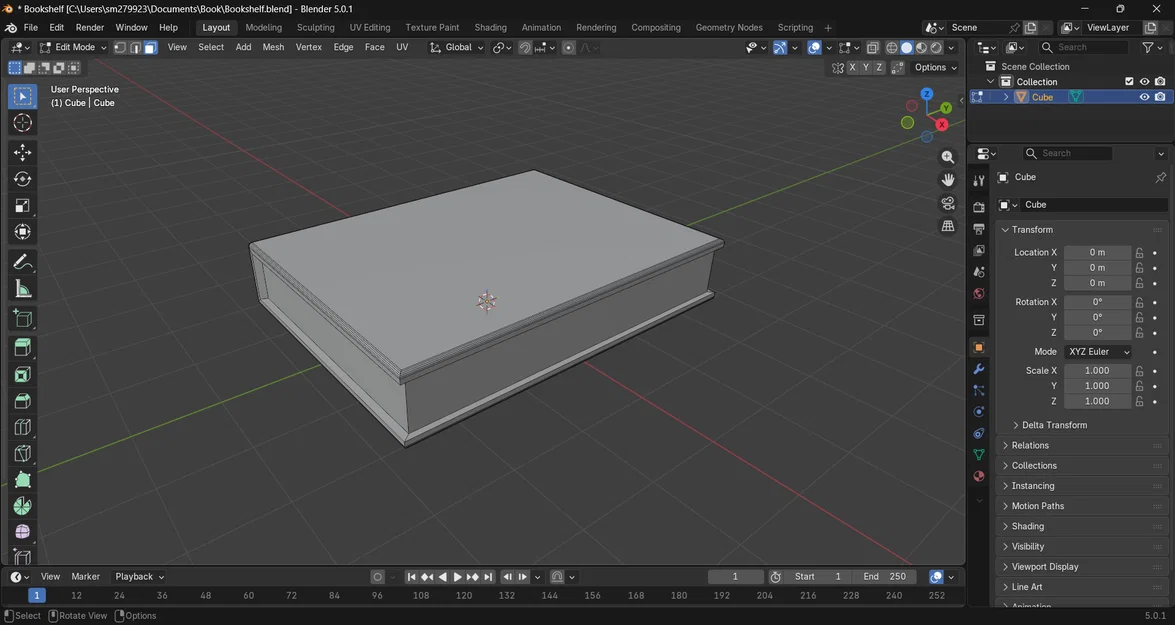Switch to the Sculpting workspace tab

coord(315,27)
